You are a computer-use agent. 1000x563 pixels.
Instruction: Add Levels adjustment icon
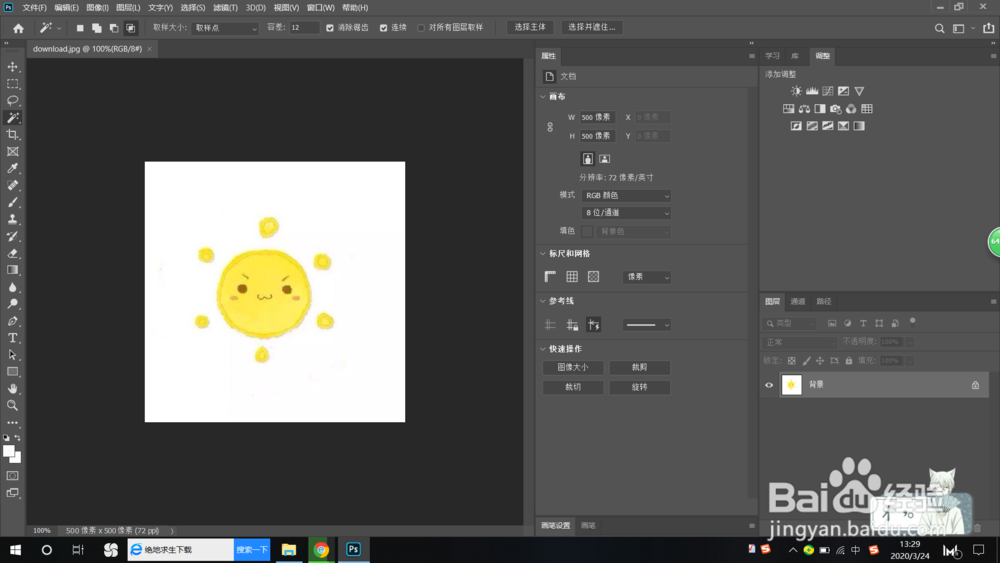coord(812,91)
